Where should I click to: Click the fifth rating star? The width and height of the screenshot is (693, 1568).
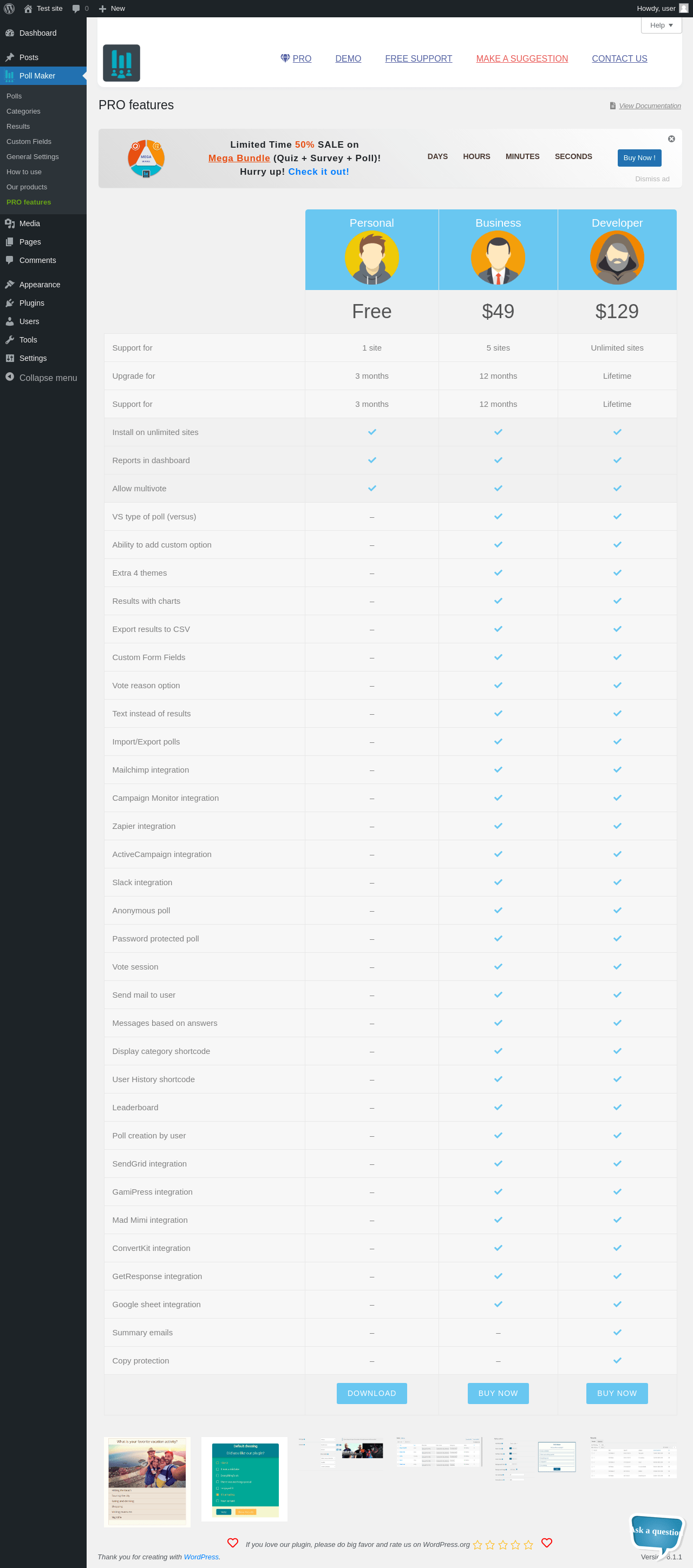(x=528, y=1545)
